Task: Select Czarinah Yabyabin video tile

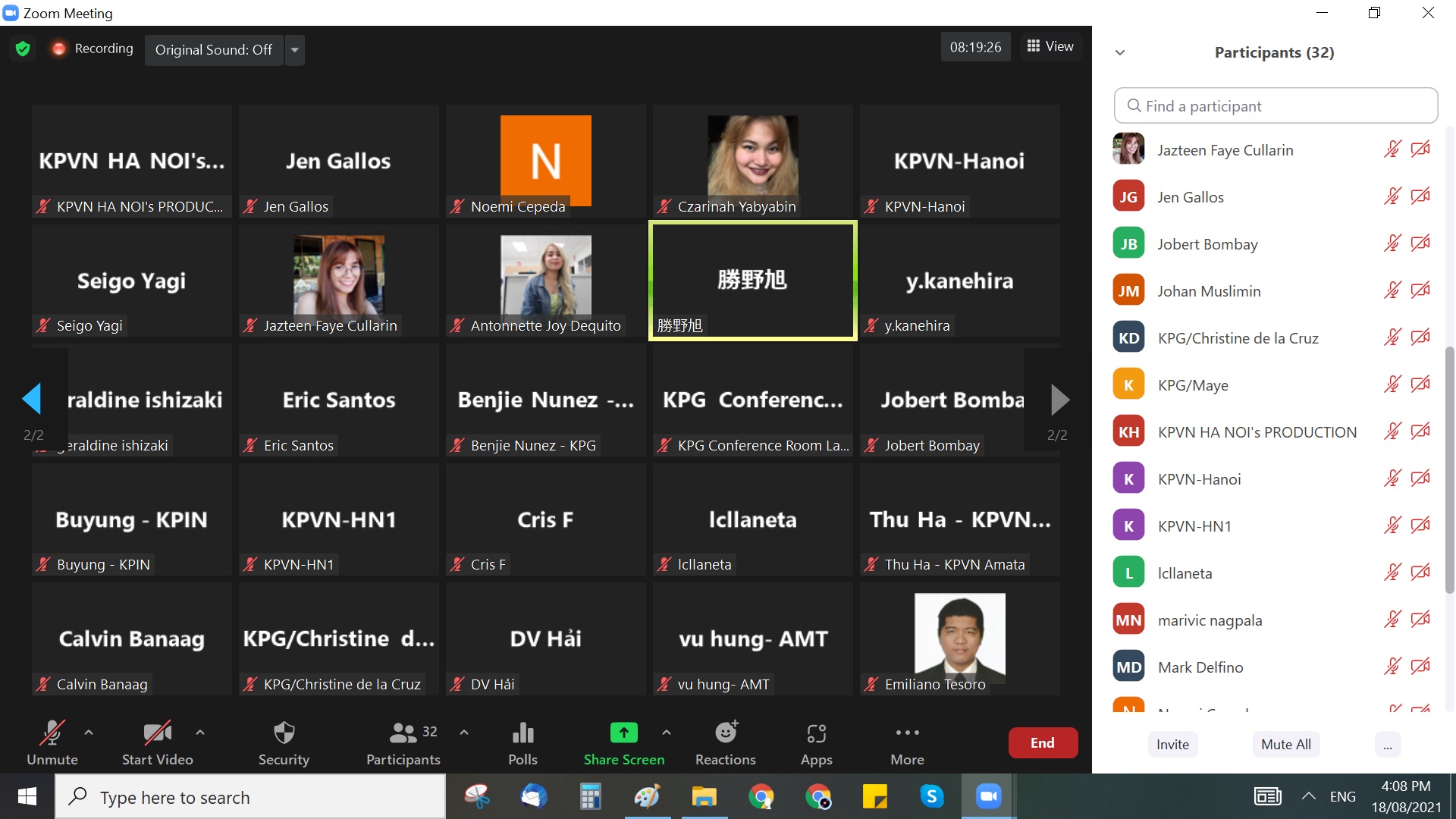Action: (x=752, y=161)
